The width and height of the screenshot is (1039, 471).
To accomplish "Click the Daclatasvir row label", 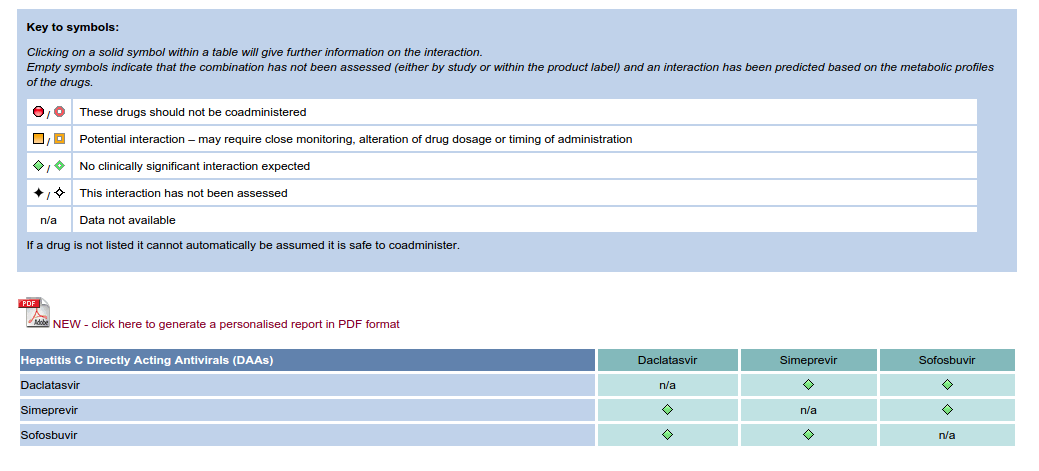I will click(50, 385).
